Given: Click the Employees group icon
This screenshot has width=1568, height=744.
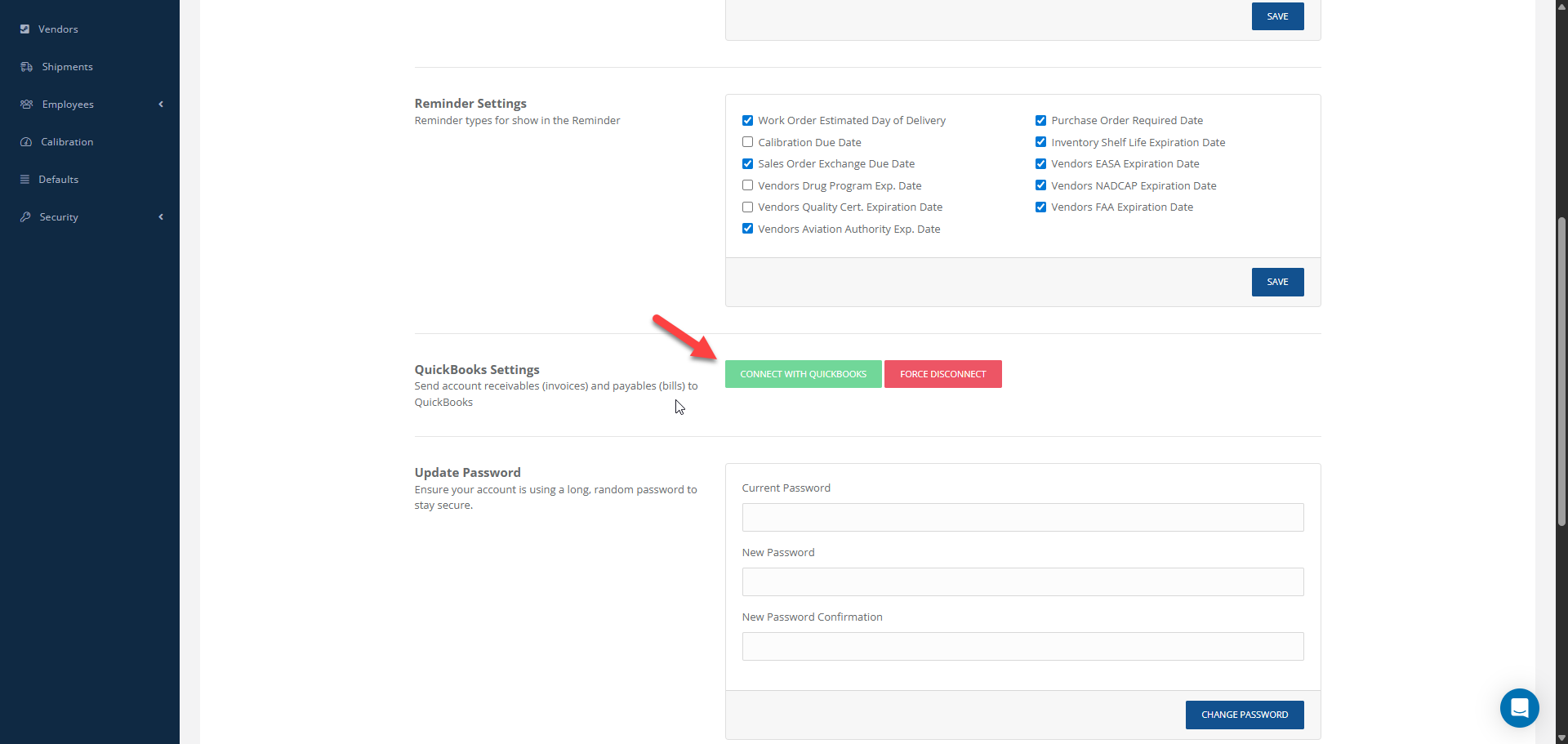Looking at the screenshot, I should click(x=26, y=105).
